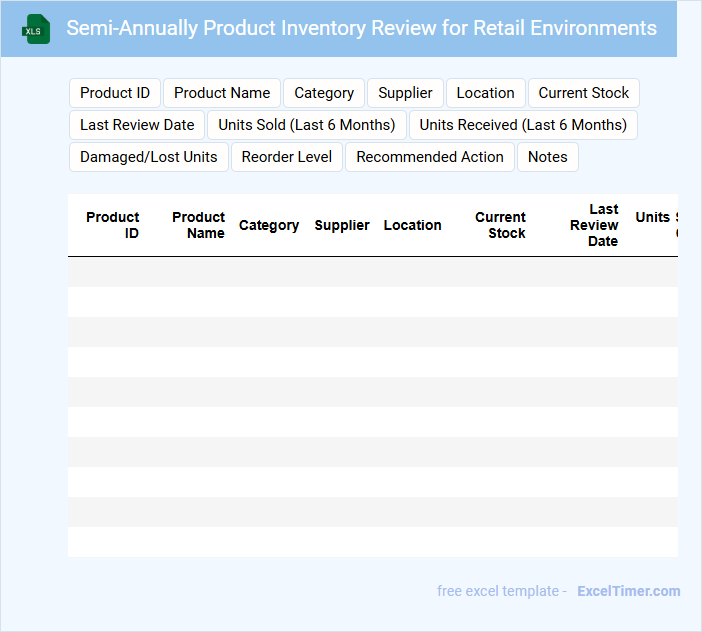Click the first empty table row

(x=372, y=272)
